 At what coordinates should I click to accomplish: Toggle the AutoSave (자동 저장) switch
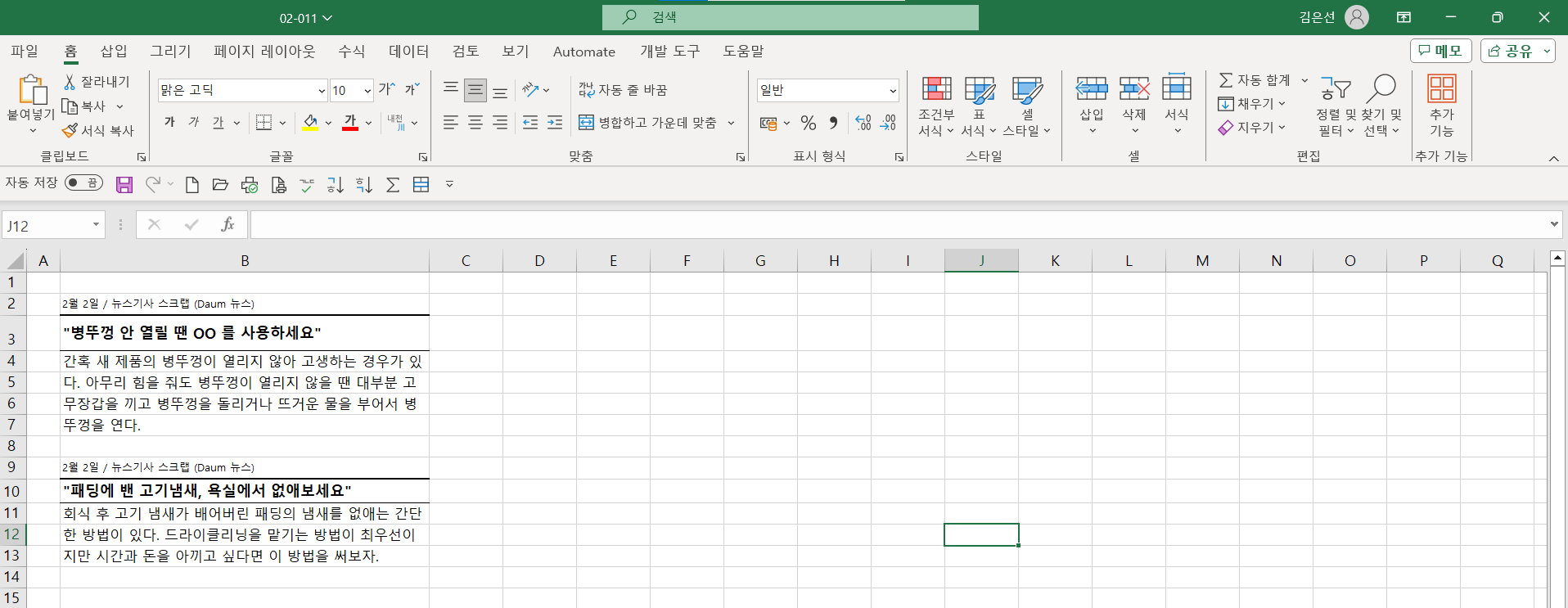(x=84, y=182)
